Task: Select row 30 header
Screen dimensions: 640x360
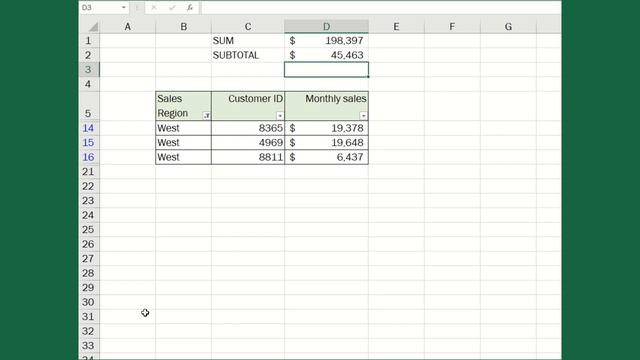Action: coord(89,302)
